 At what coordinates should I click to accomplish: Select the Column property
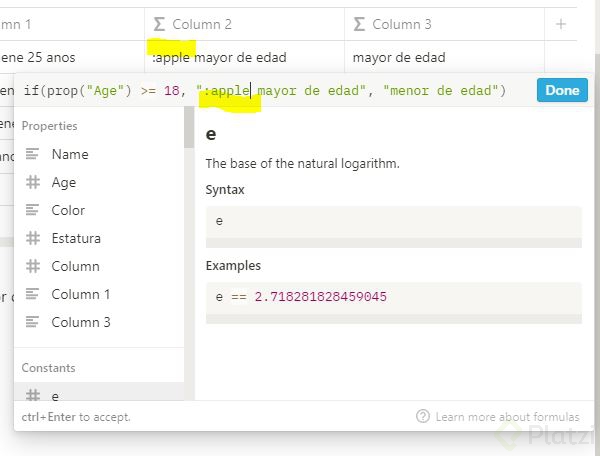tap(99, 266)
